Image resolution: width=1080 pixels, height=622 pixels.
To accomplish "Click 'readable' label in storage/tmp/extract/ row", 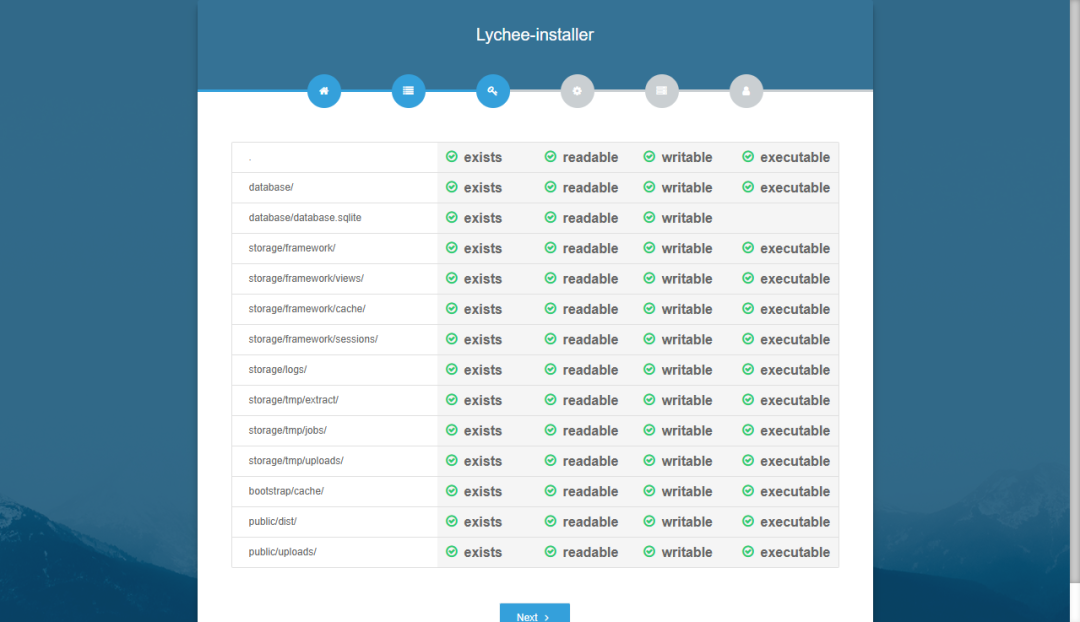I will click(590, 400).
